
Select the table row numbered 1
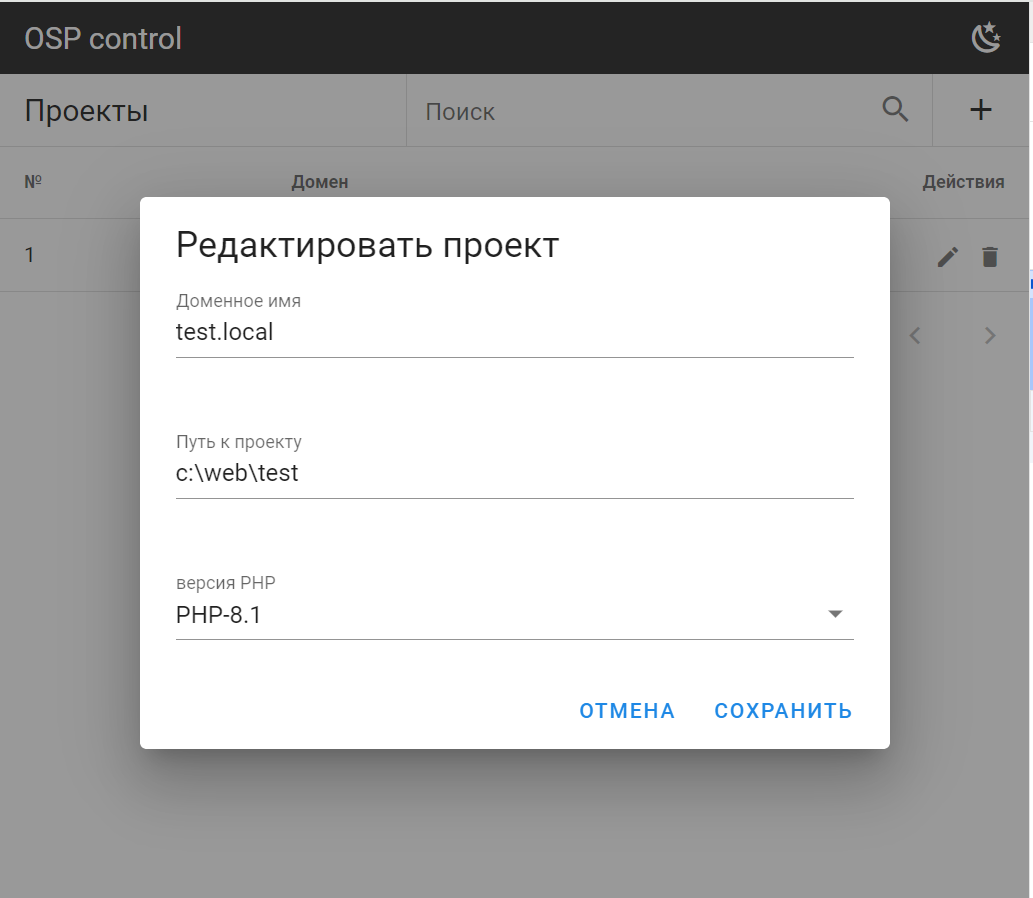30,255
